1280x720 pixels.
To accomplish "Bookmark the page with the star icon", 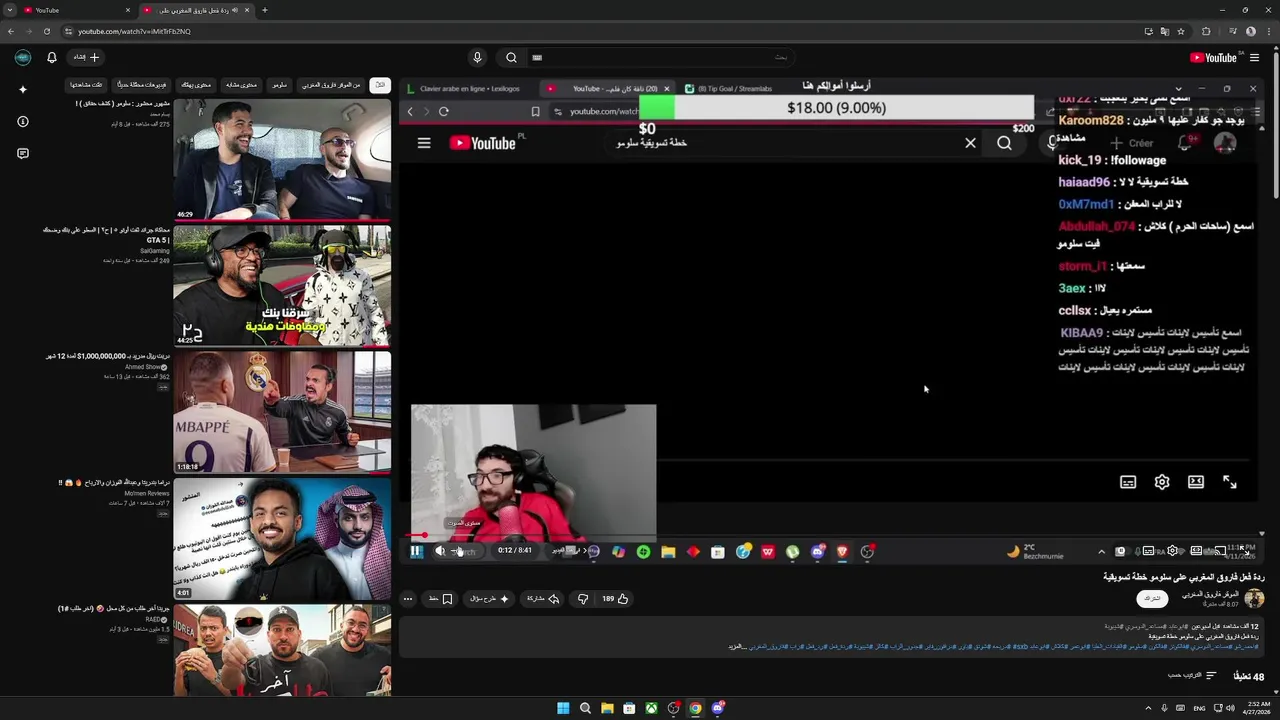I will (1181, 31).
